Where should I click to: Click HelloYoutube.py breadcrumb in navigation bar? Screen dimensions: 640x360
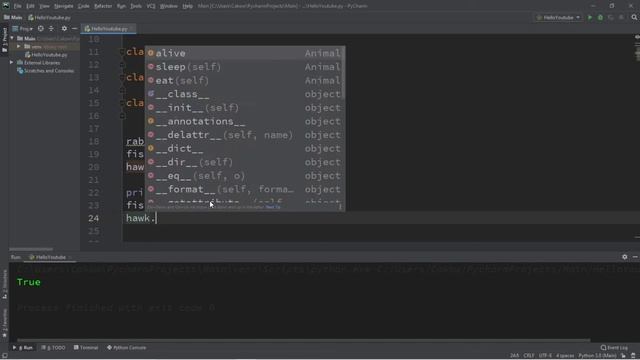pos(49,18)
